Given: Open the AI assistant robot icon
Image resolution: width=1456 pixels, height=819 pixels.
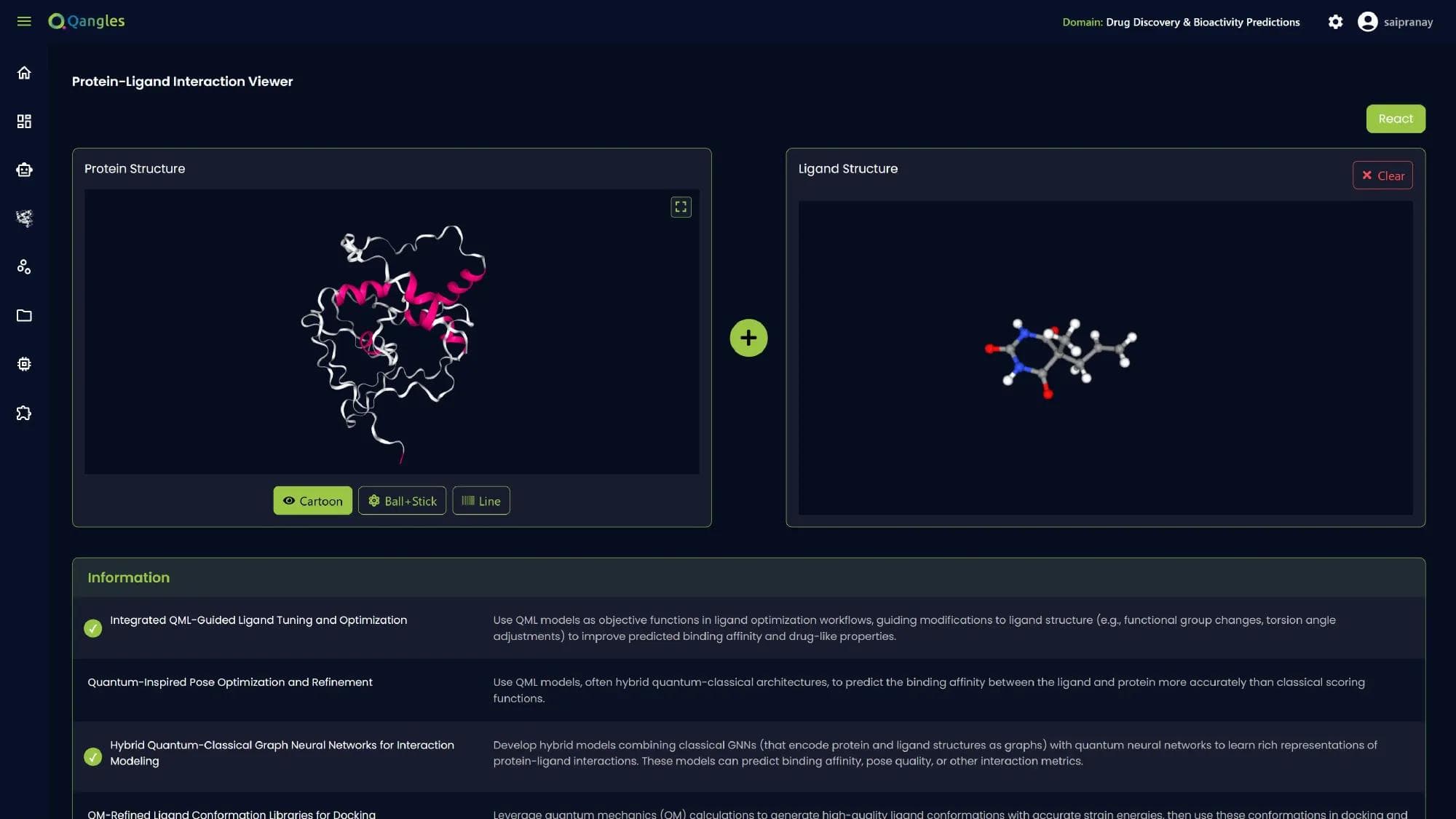Looking at the screenshot, I should 24,170.
